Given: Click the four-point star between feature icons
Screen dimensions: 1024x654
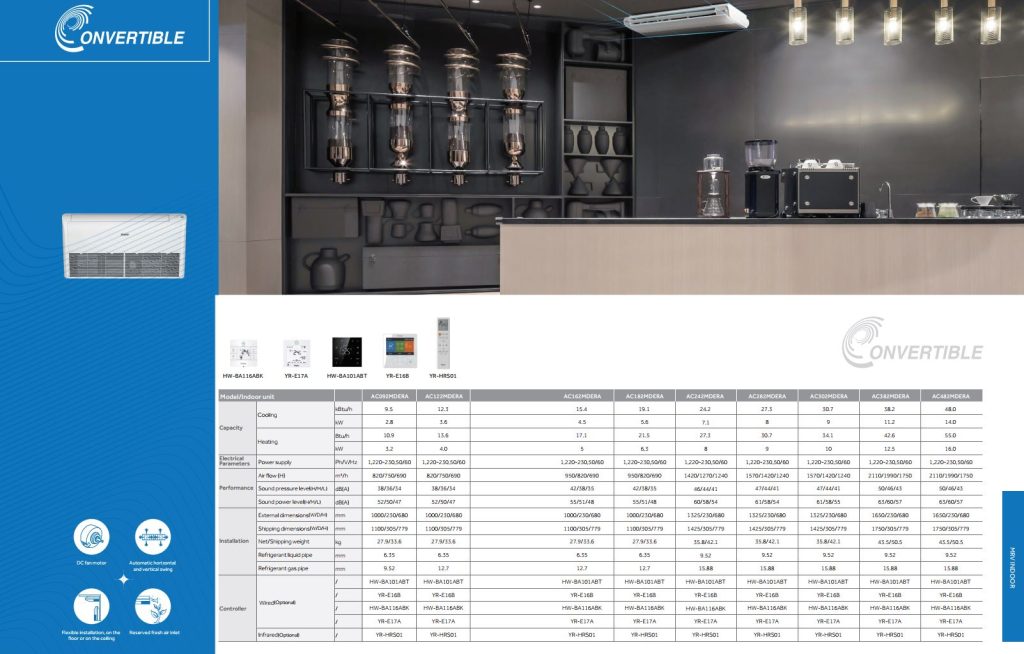Looking at the screenshot, I should tap(122, 579).
